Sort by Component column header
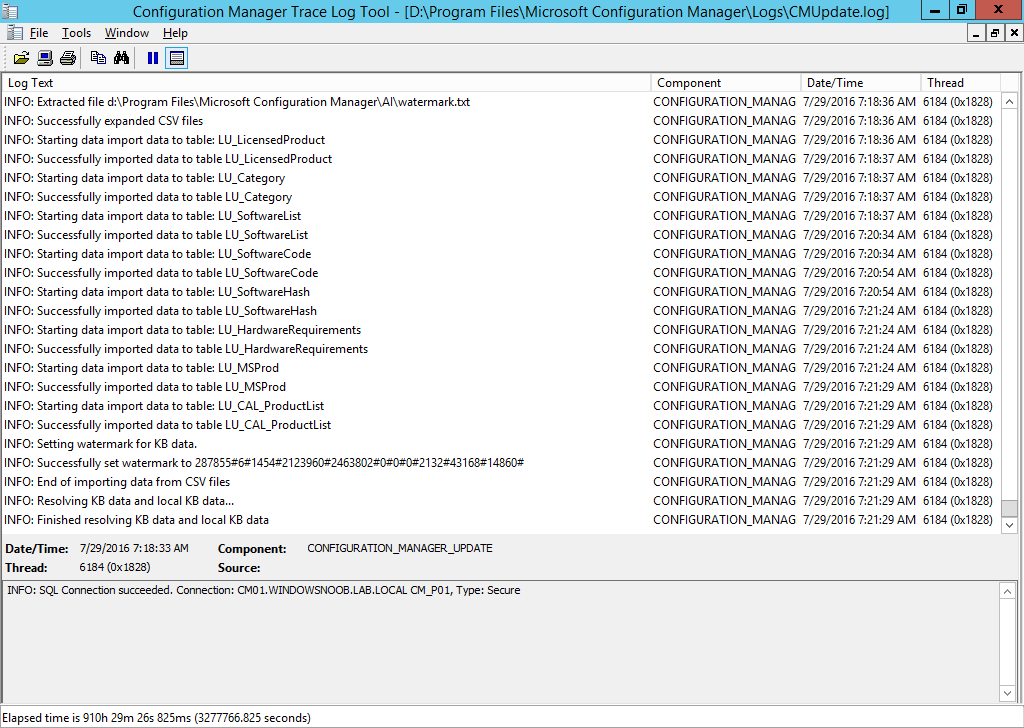This screenshot has height=728, width=1024. (x=726, y=83)
